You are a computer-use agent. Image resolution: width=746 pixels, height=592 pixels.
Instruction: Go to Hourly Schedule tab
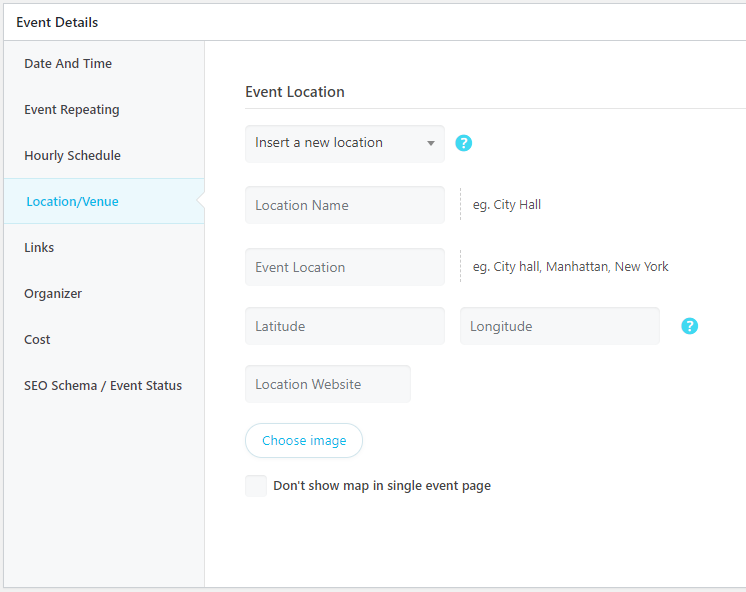(72, 156)
